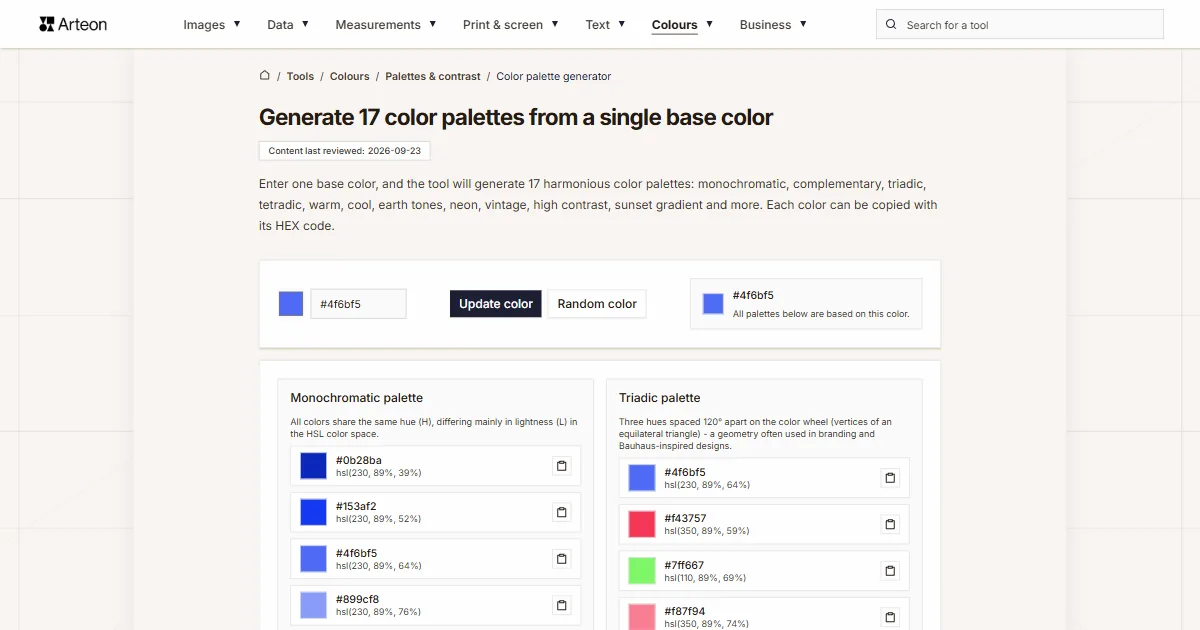This screenshot has height=630, width=1200.
Task: Copy the #f43757 color code
Action: tap(890, 524)
